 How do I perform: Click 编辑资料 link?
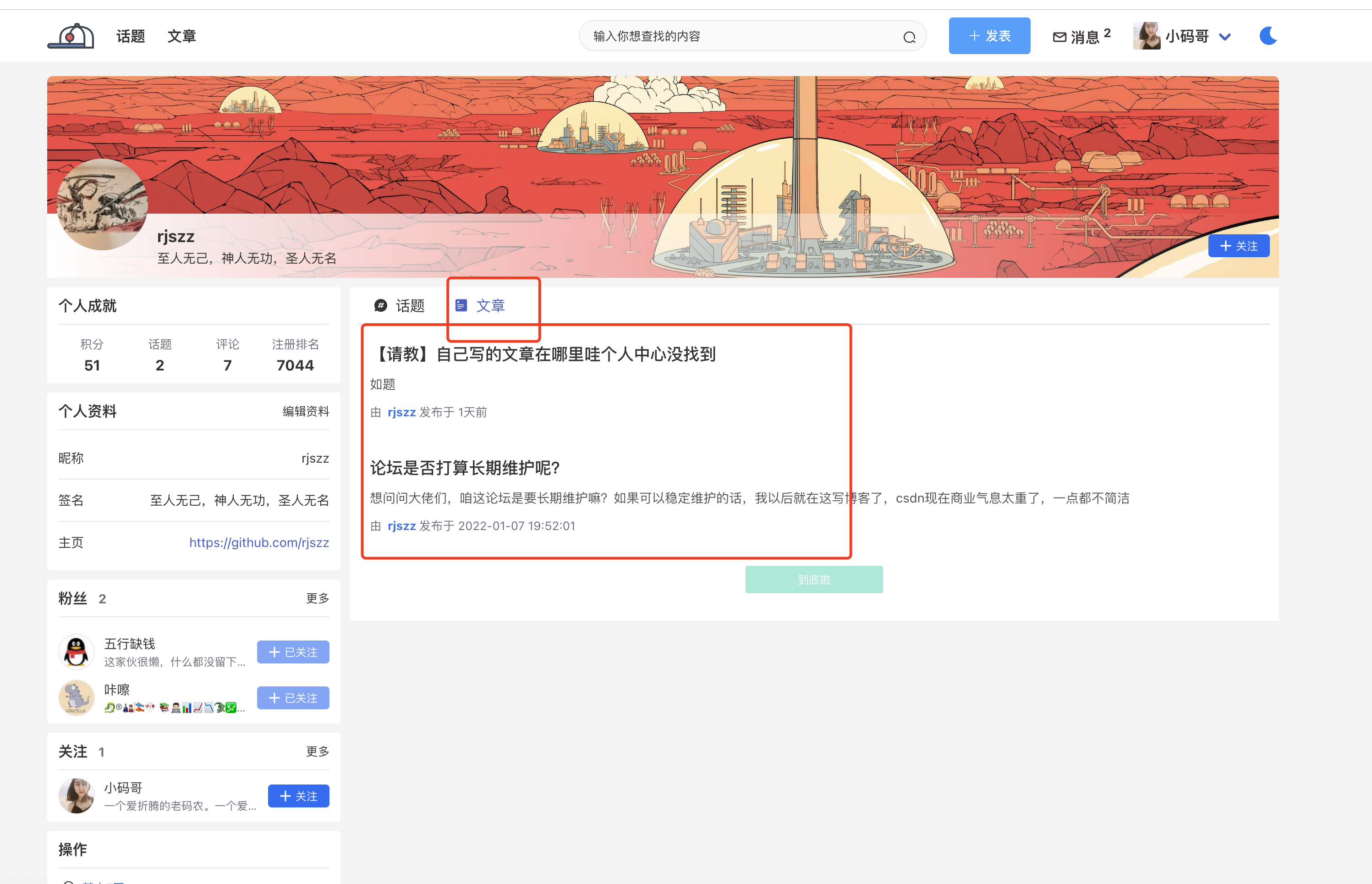coord(306,411)
